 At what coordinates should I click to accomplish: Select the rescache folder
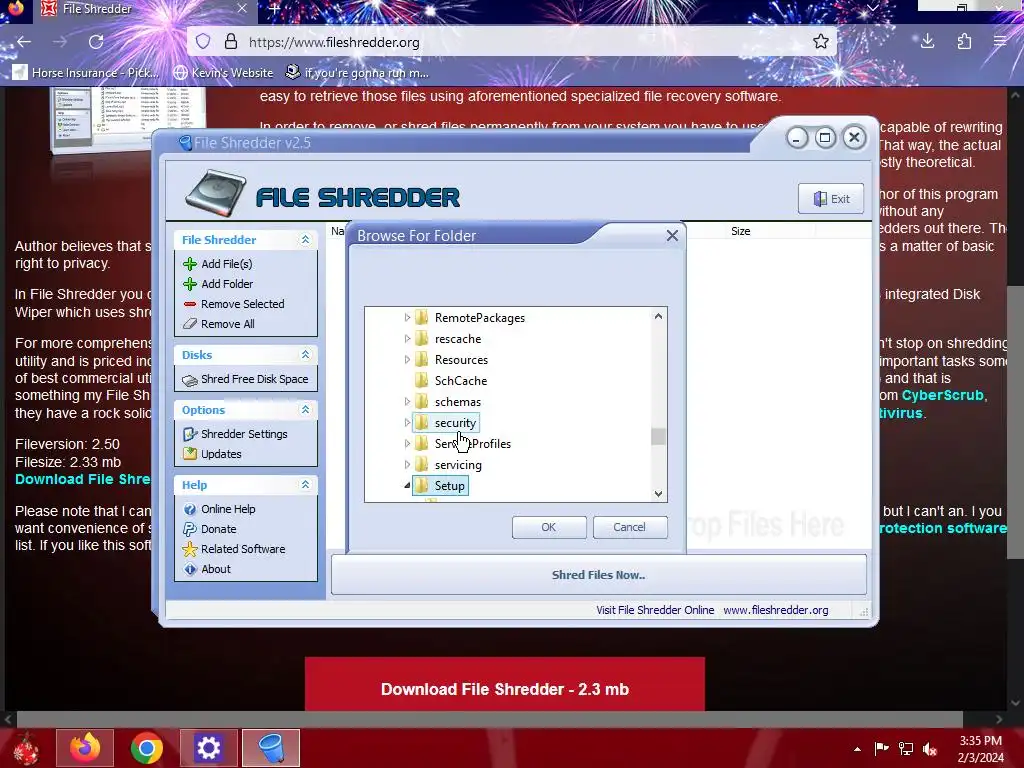(x=458, y=339)
